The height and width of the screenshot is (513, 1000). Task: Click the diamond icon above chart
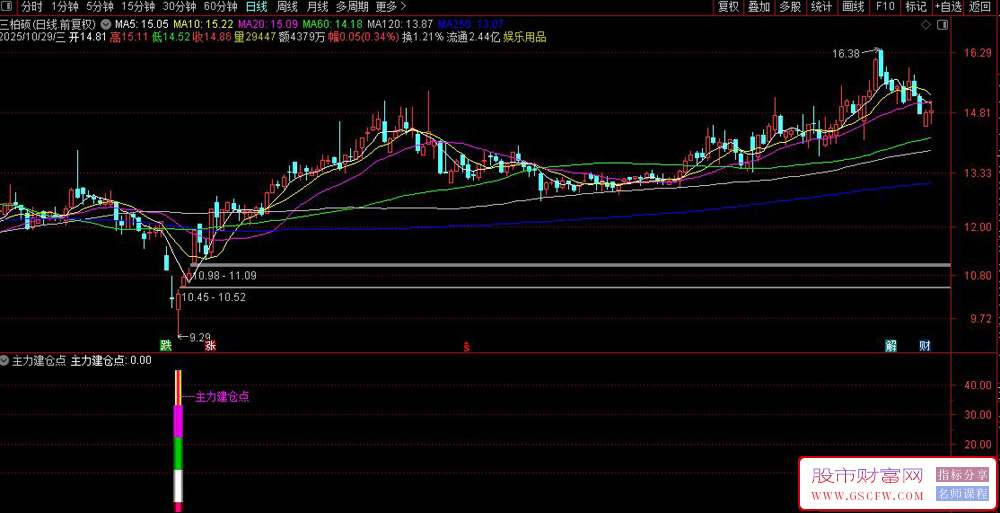coord(925,25)
